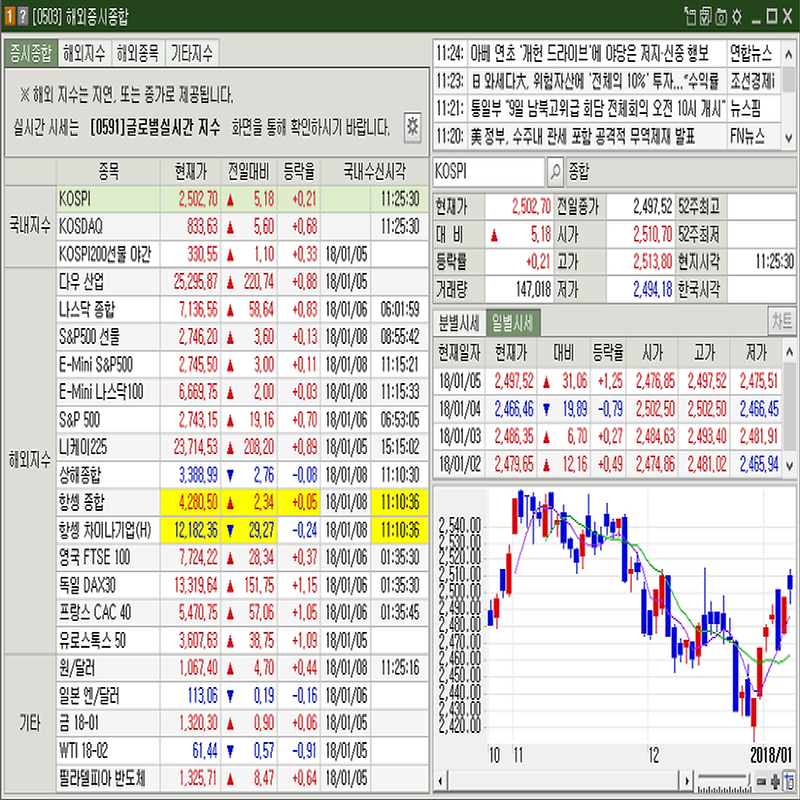
Task: Select the S&P500 선물 row
Action: click(242, 337)
